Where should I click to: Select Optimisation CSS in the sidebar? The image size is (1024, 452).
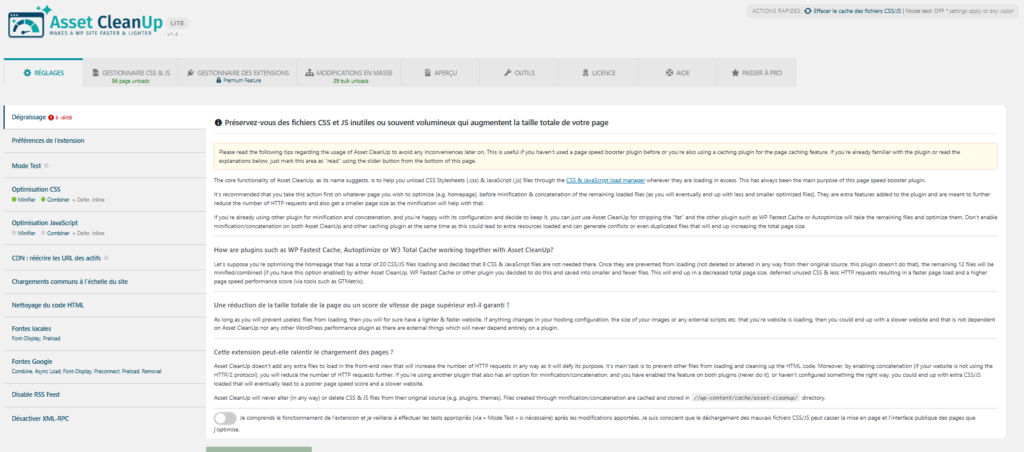(37, 189)
